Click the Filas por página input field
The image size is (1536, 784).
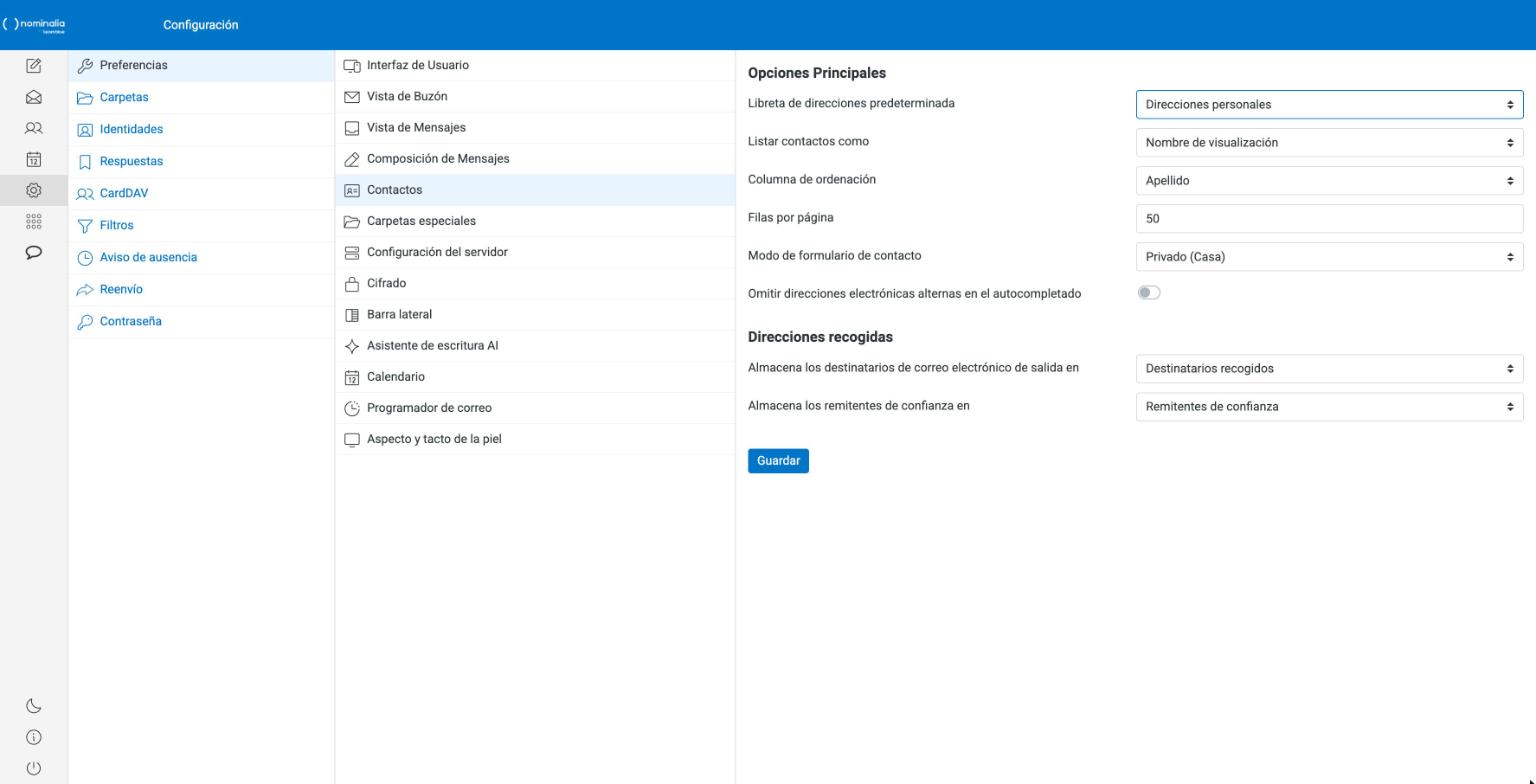tap(1329, 218)
